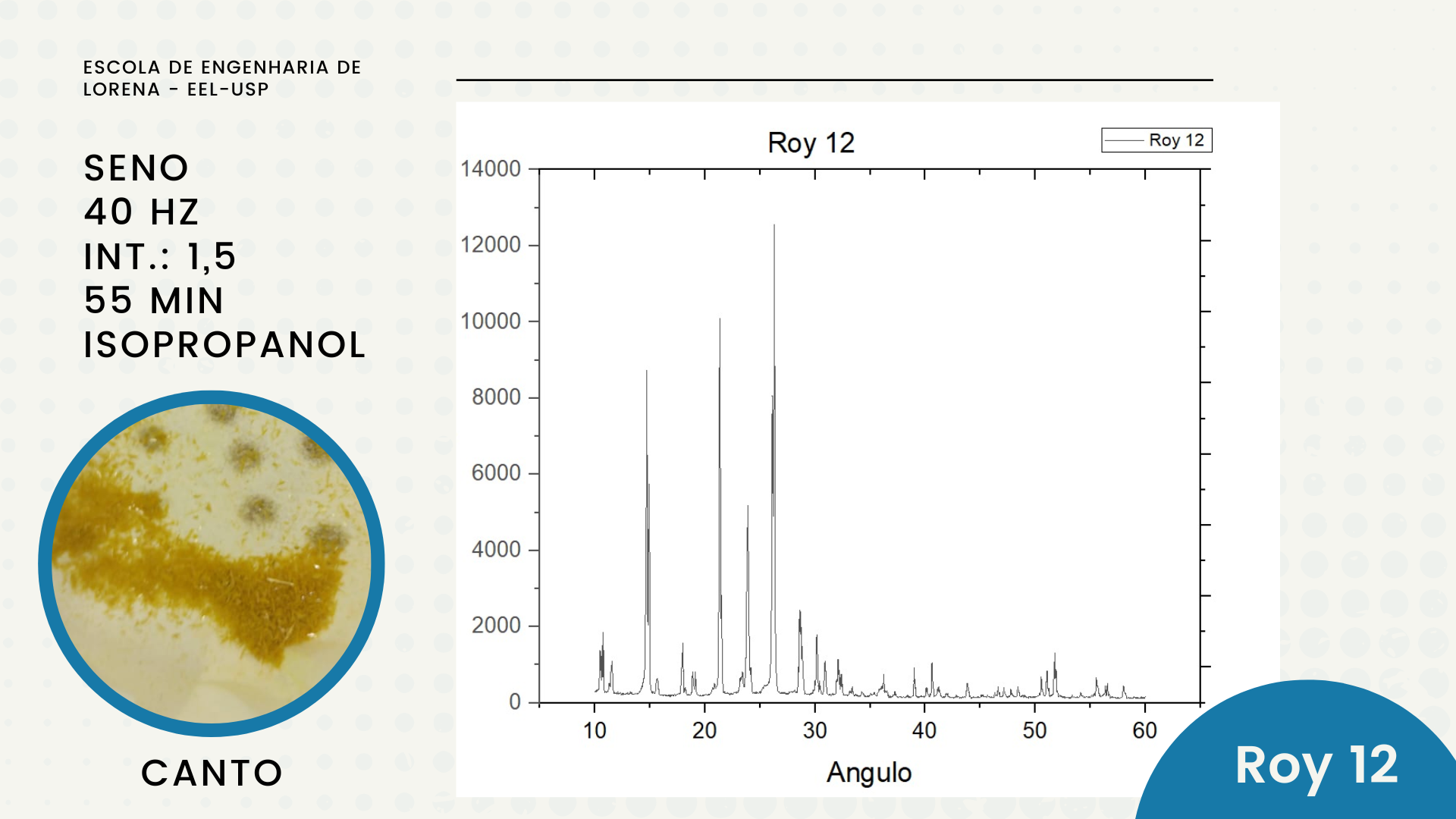This screenshot has width=1456, height=819.
Task: Click the x-axis value '10'
Action: point(595,730)
